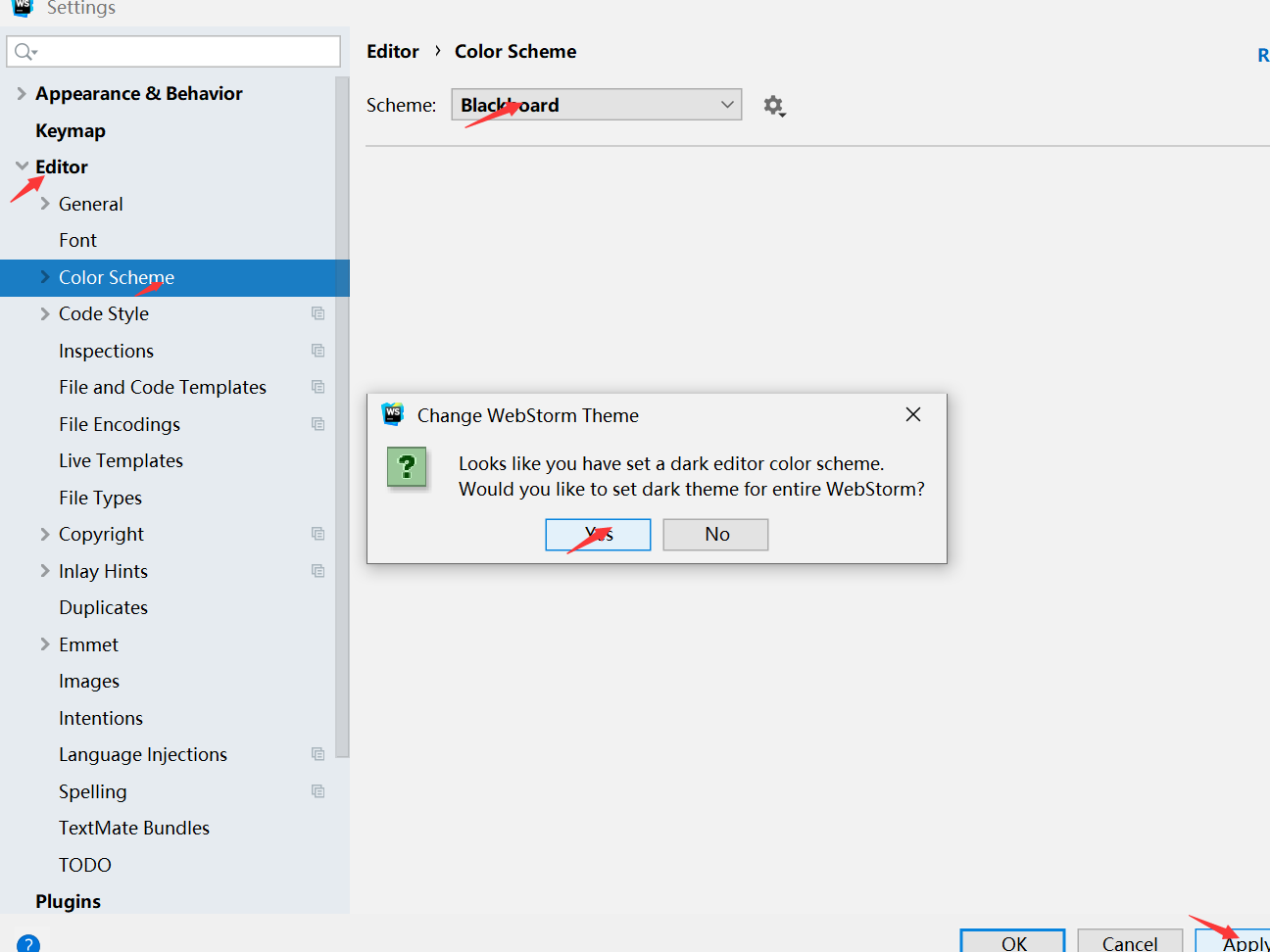Screen dimensions: 1270x952
Task: Click Yes to set the dark theme
Action: (x=598, y=535)
